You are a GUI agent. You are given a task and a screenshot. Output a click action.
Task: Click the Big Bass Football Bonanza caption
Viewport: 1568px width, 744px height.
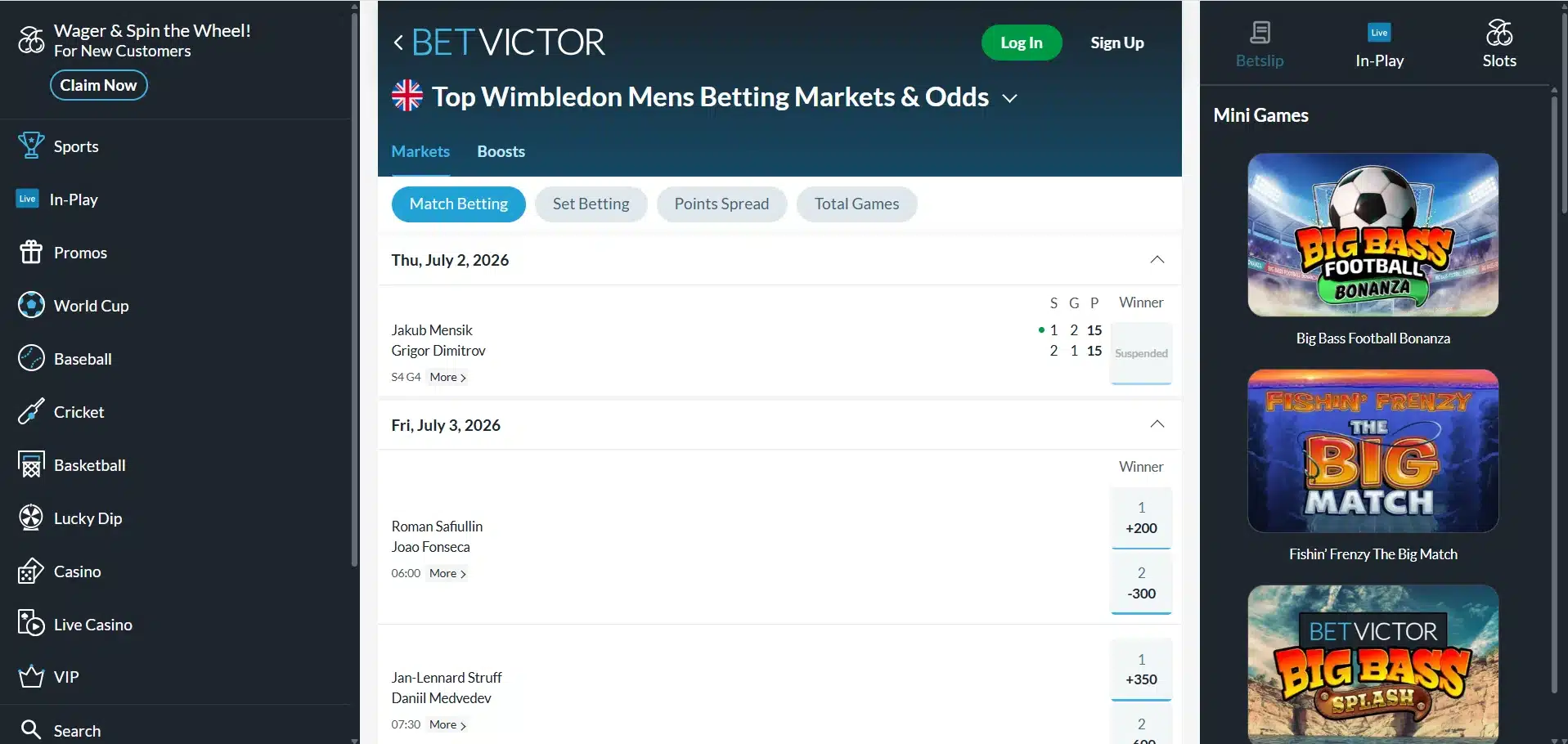pyautogui.click(x=1373, y=338)
